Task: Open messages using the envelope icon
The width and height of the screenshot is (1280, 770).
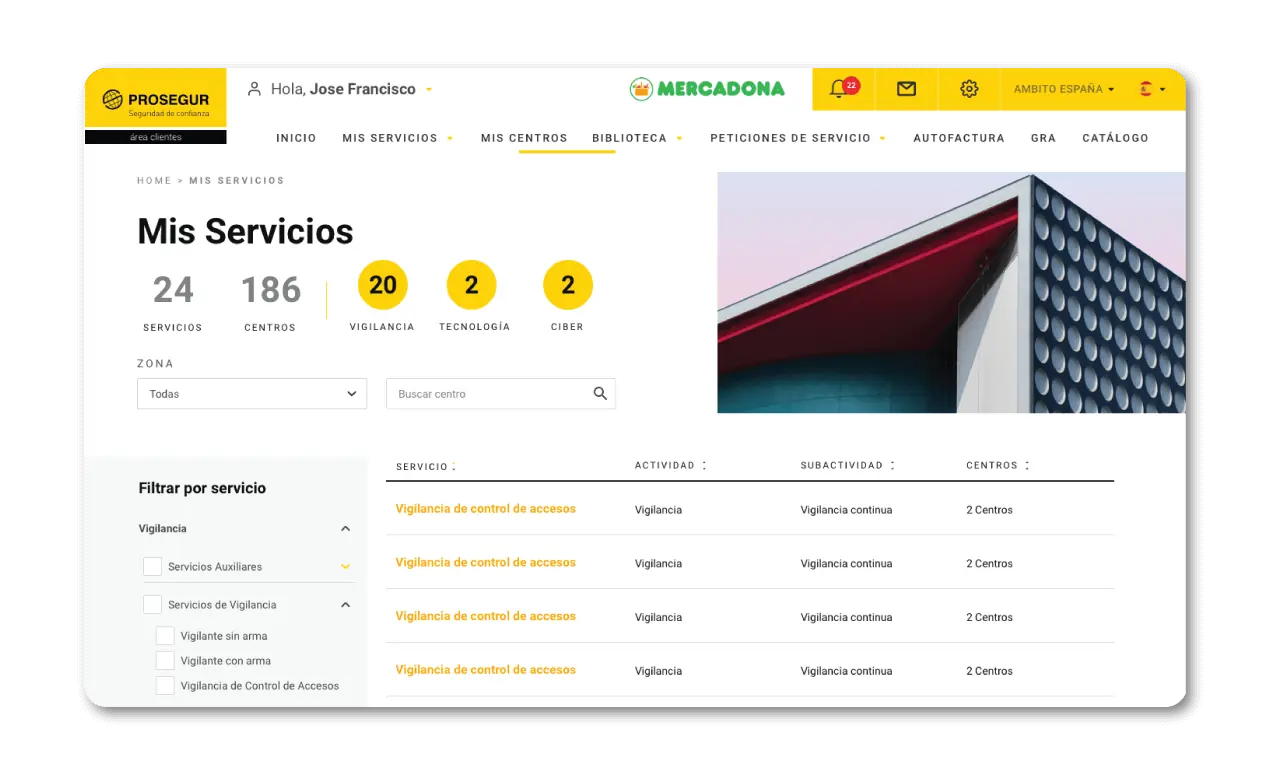Action: pyautogui.click(x=905, y=88)
